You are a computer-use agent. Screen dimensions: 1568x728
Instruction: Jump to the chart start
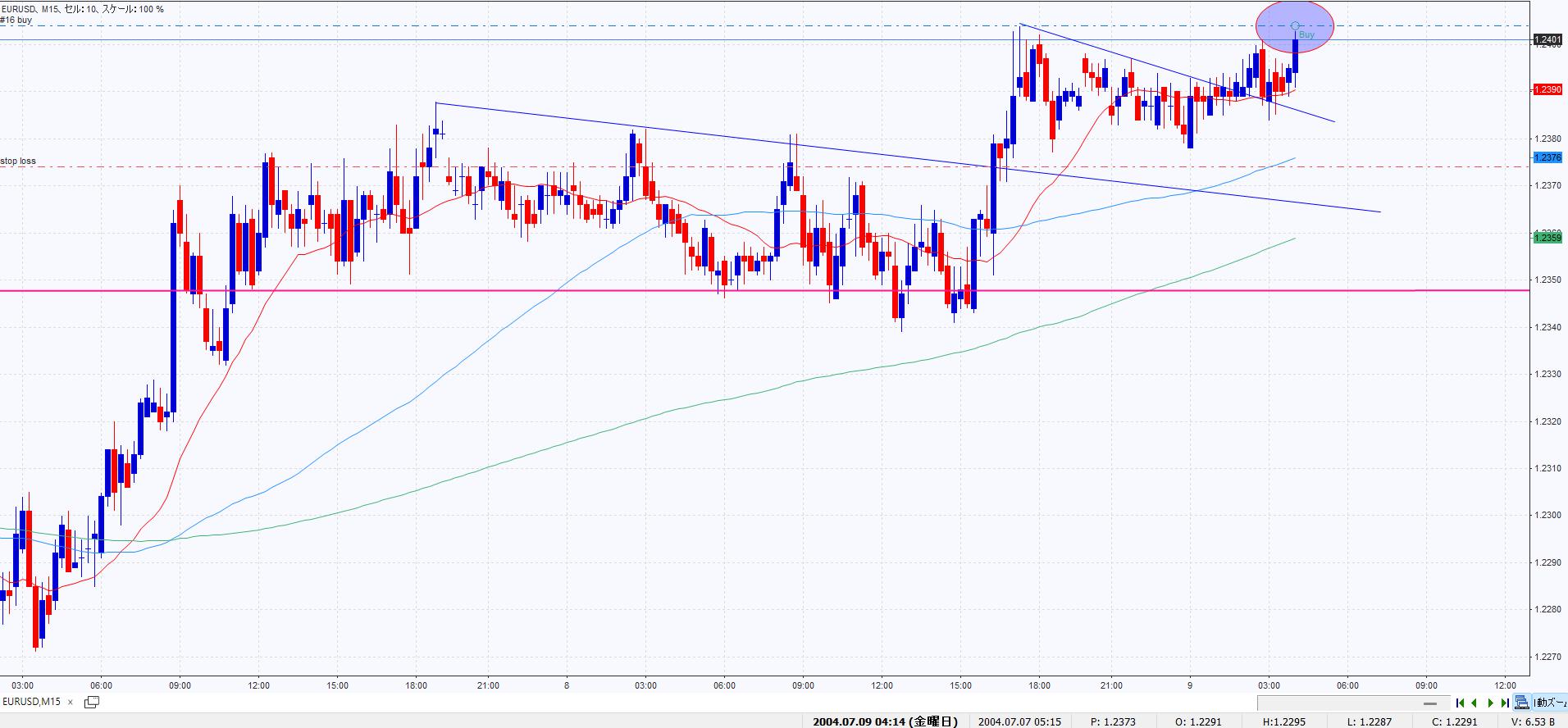coord(1461,703)
